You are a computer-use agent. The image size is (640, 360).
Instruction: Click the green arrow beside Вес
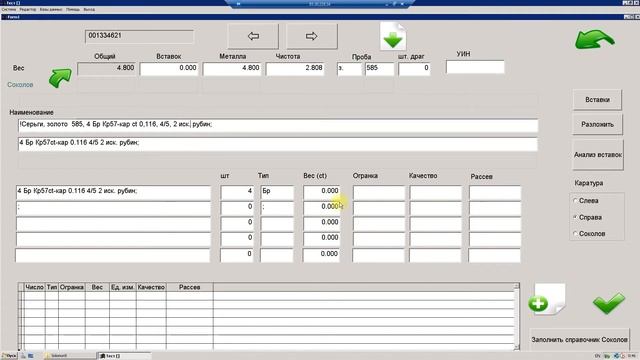60,78
